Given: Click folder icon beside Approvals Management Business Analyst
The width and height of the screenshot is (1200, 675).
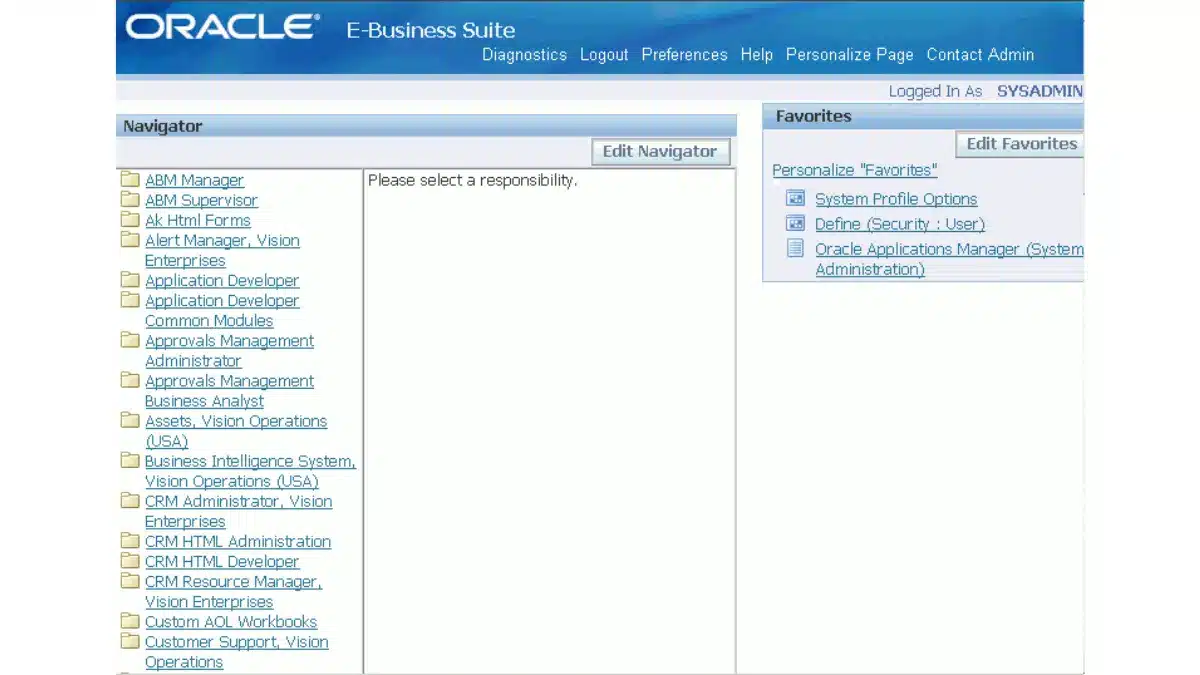Looking at the screenshot, I should click(x=130, y=380).
